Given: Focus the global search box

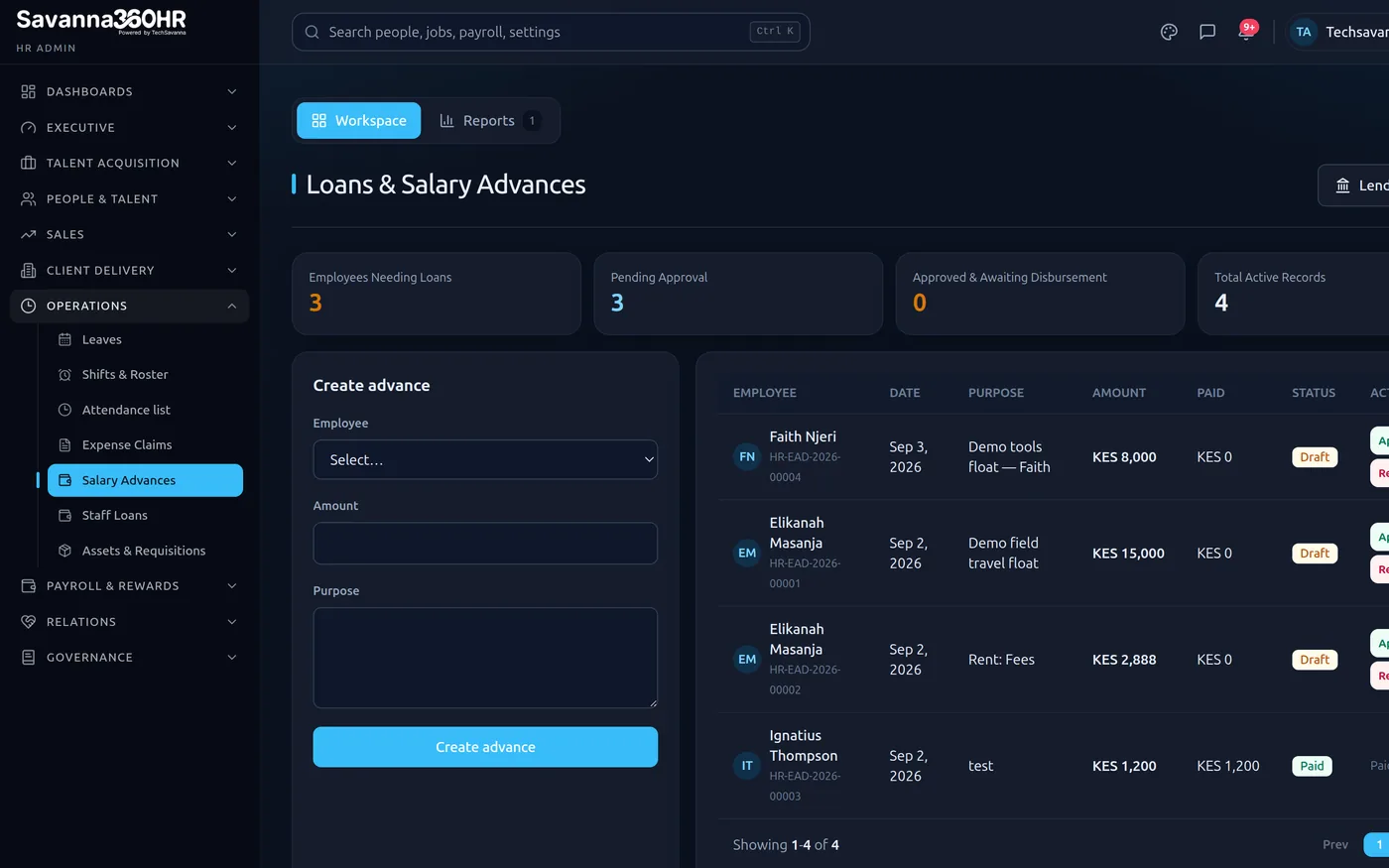Looking at the screenshot, I should 551,32.
